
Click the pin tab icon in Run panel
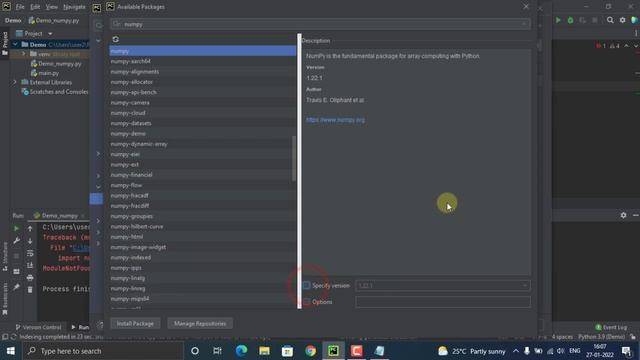tap(16, 287)
